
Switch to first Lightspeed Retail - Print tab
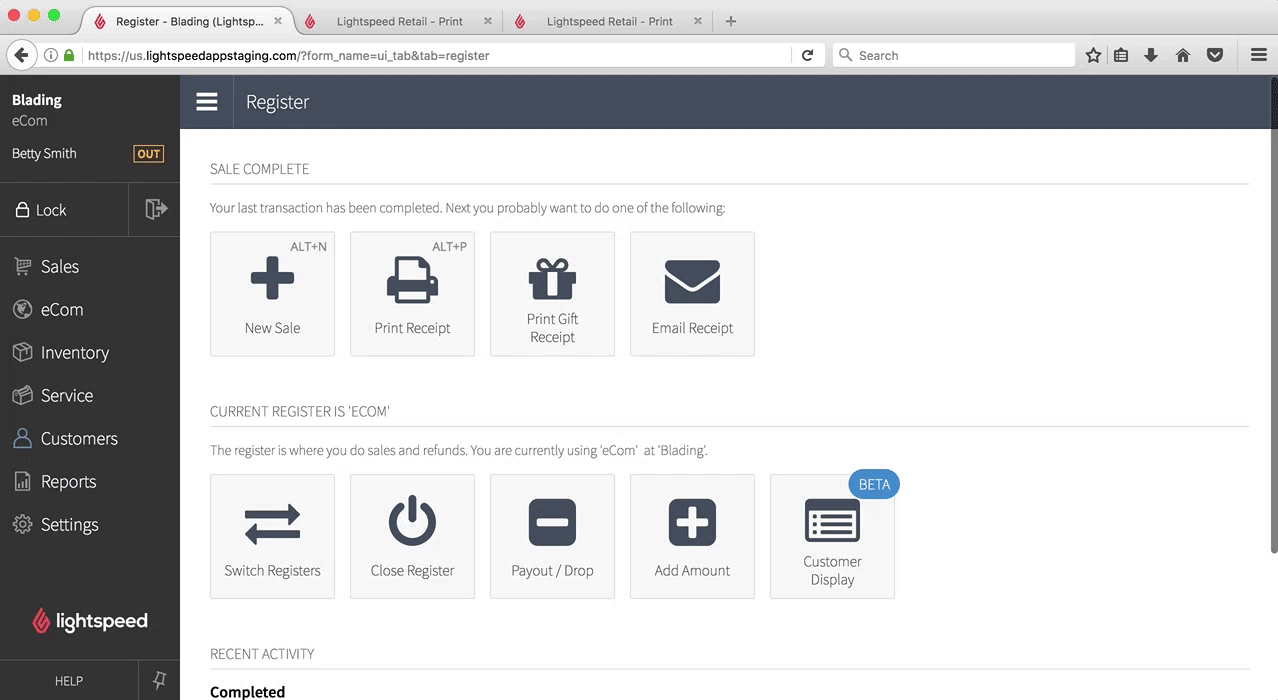click(400, 21)
